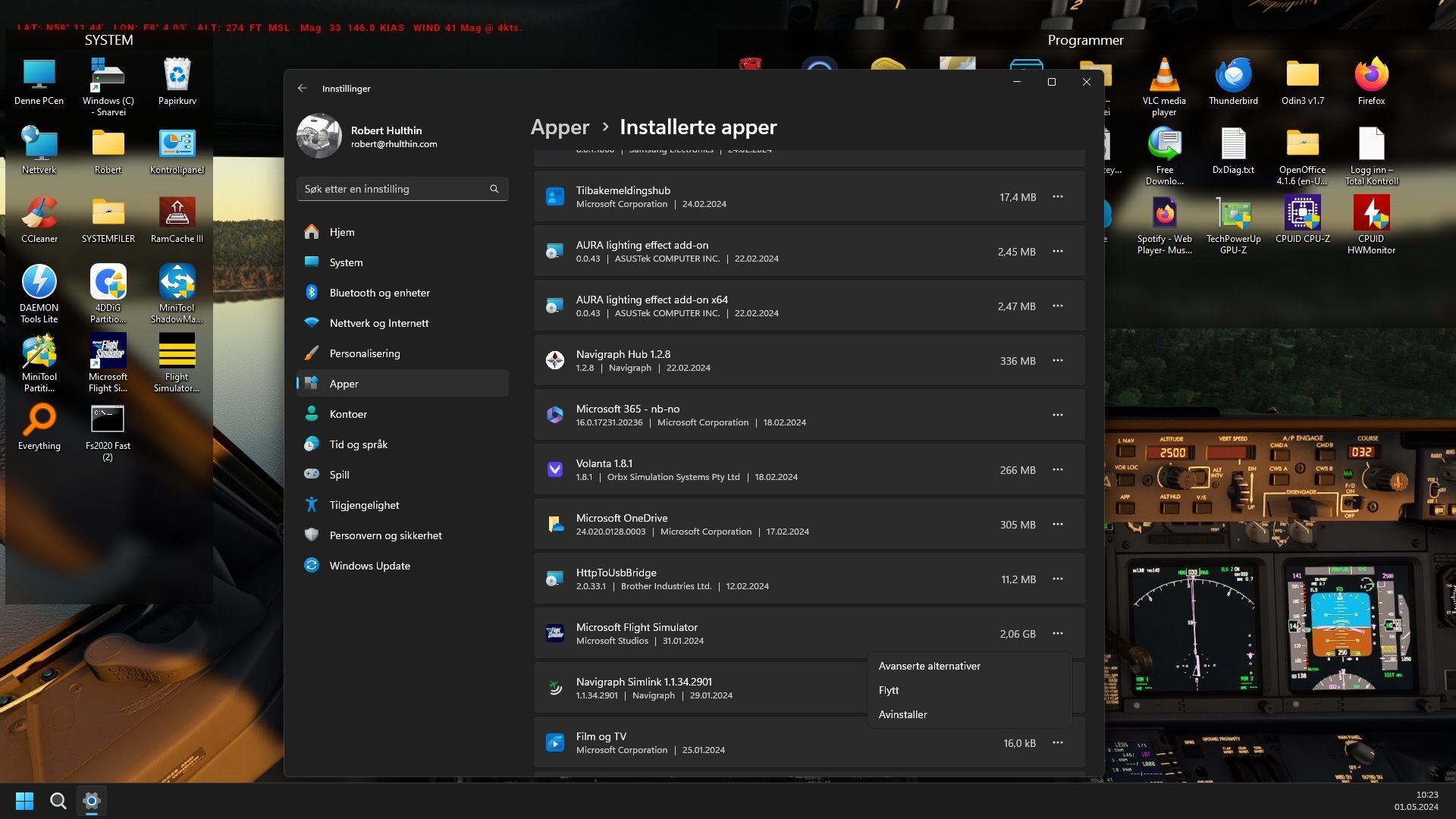Open Windows Update settings

point(402,566)
